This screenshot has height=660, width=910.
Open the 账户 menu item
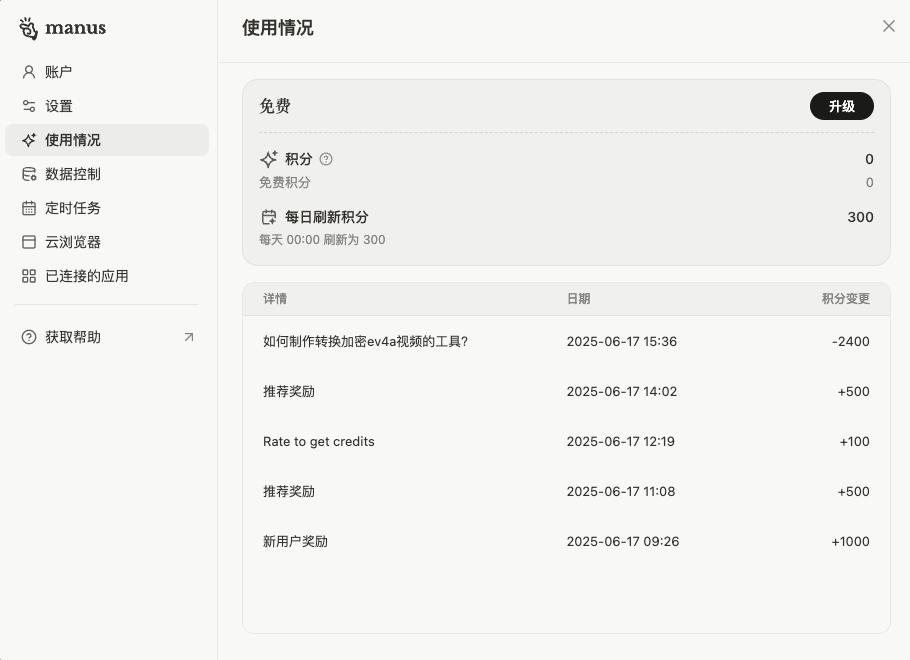click(x=107, y=72)
